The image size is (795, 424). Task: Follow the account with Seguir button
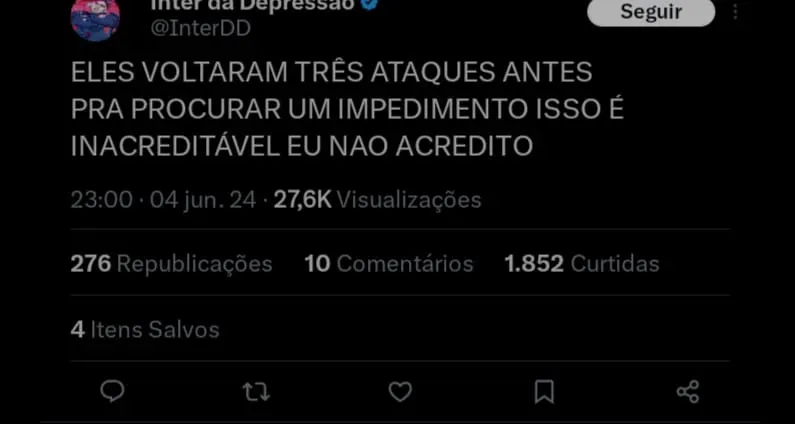click(651, 11)
